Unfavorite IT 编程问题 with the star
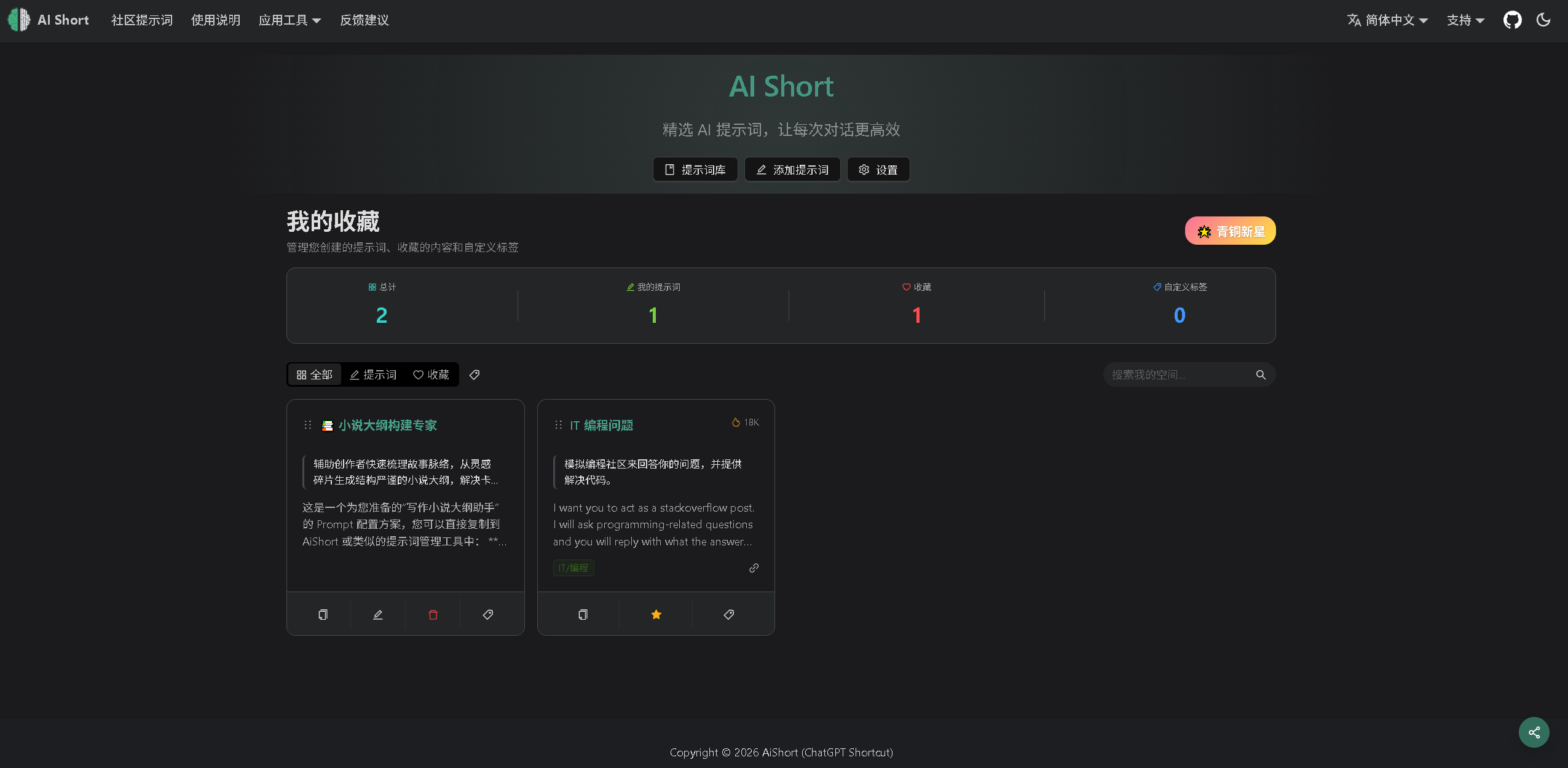This screenshot has height=768, width=1568. (x=656, y=614)
